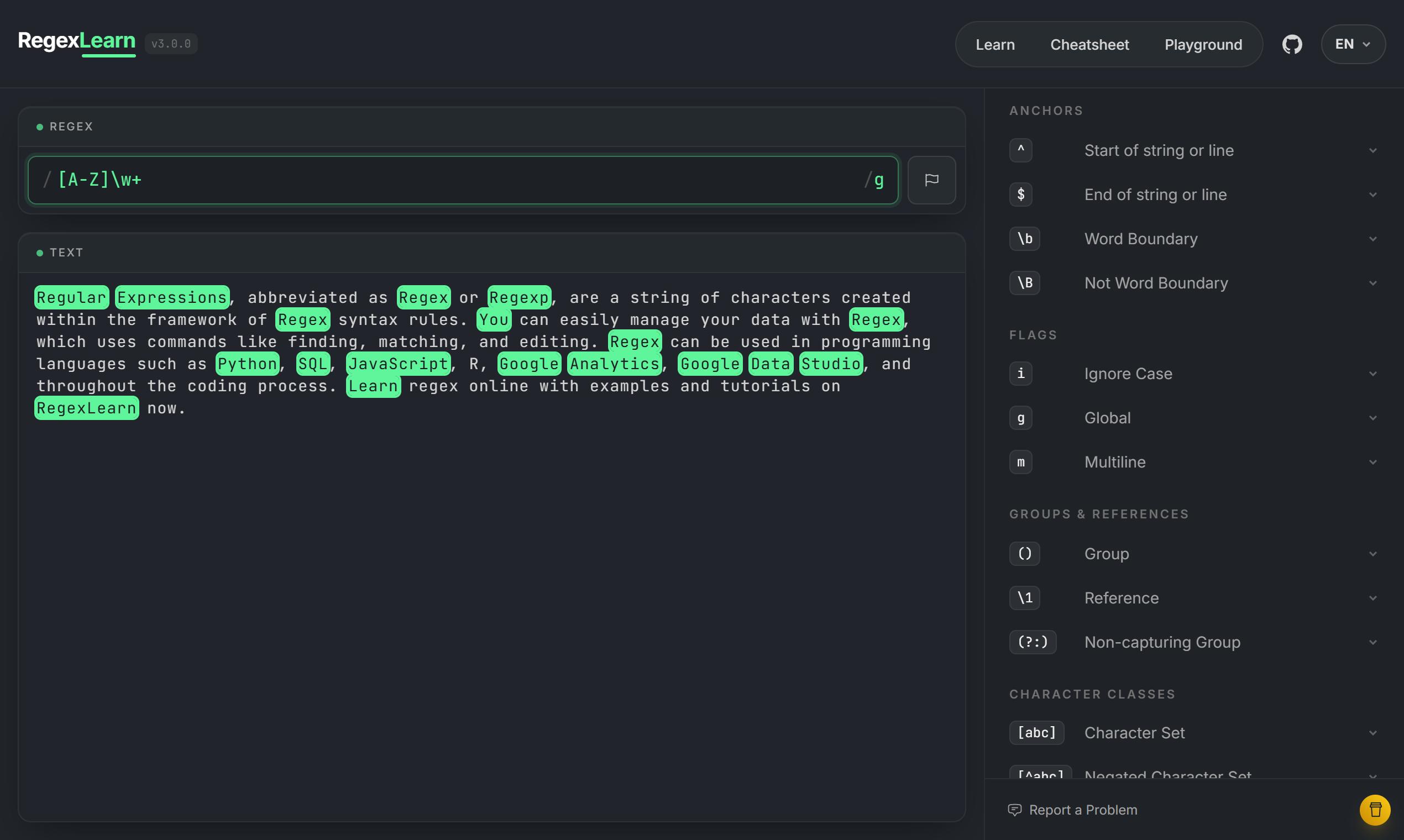Click the flags button beside the regex input
The image size is (1404, 840).
coord(931,180)
